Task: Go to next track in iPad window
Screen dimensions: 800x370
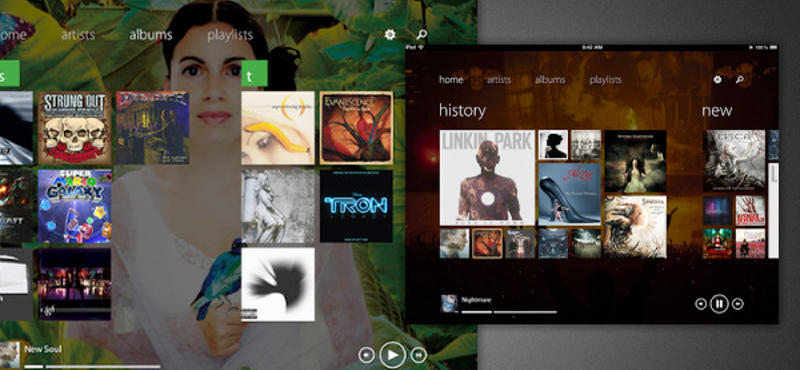Action: pyautogui.click(x=737, y=304)
